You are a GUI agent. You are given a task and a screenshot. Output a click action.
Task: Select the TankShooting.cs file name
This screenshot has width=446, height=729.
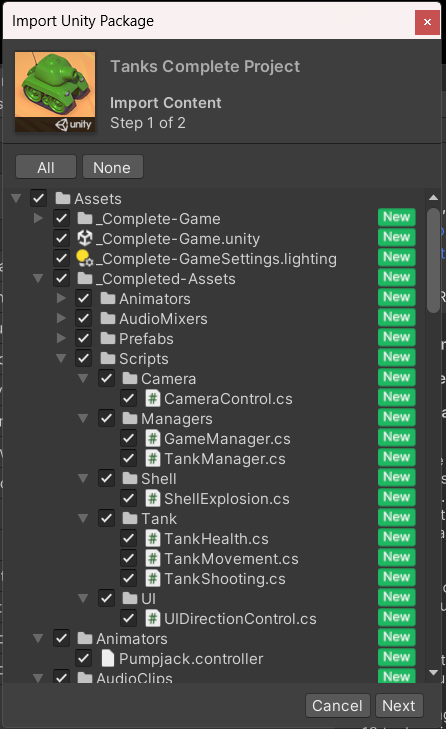[x=225, y=578]
